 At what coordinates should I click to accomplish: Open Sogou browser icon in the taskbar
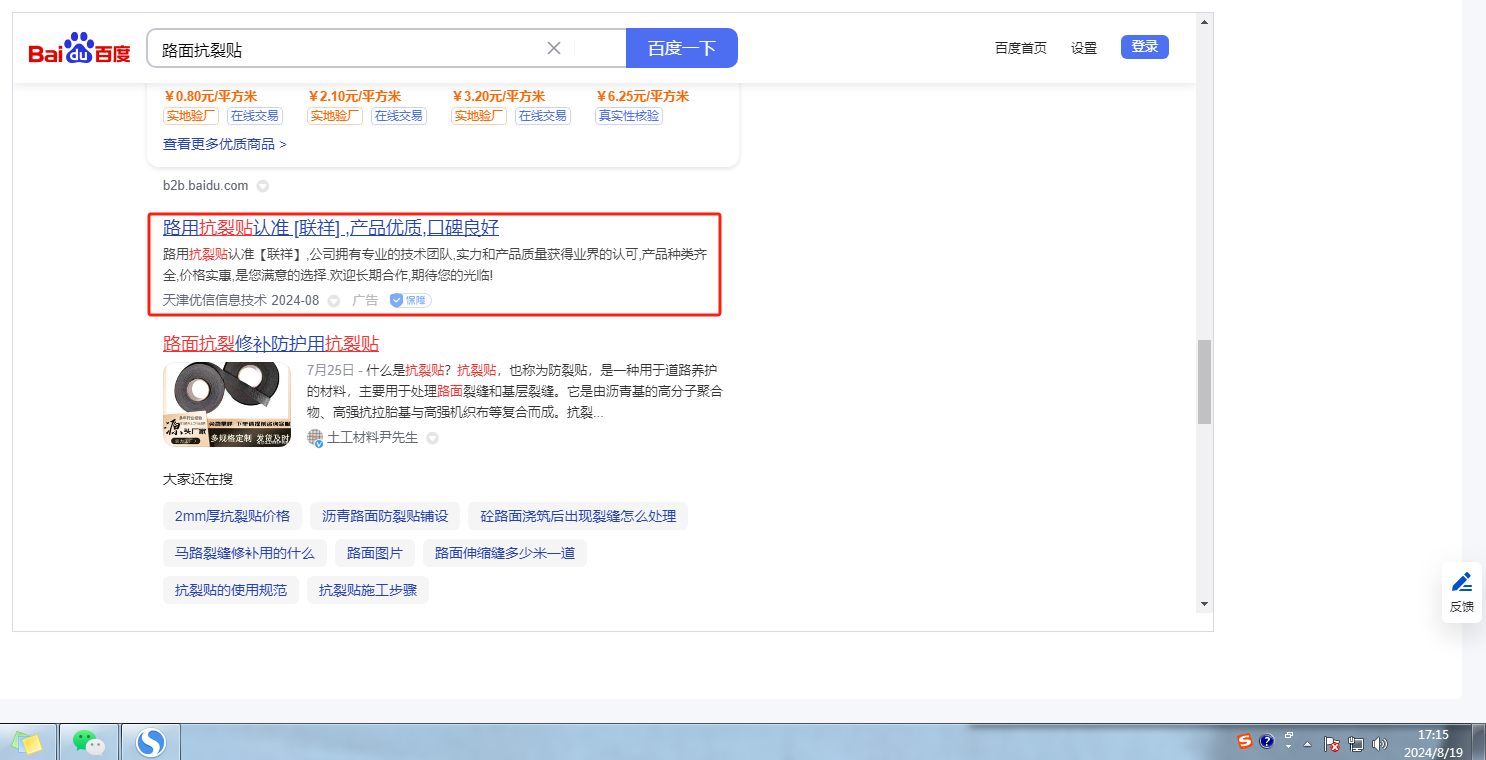[150, 742]
